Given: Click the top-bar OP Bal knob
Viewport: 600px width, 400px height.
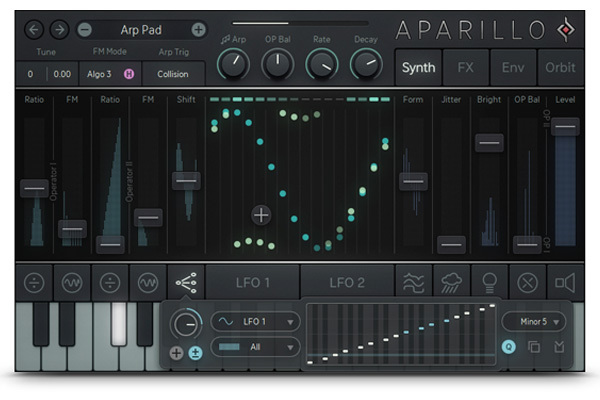Looking at the screenshot, I should tap(277, 64).
